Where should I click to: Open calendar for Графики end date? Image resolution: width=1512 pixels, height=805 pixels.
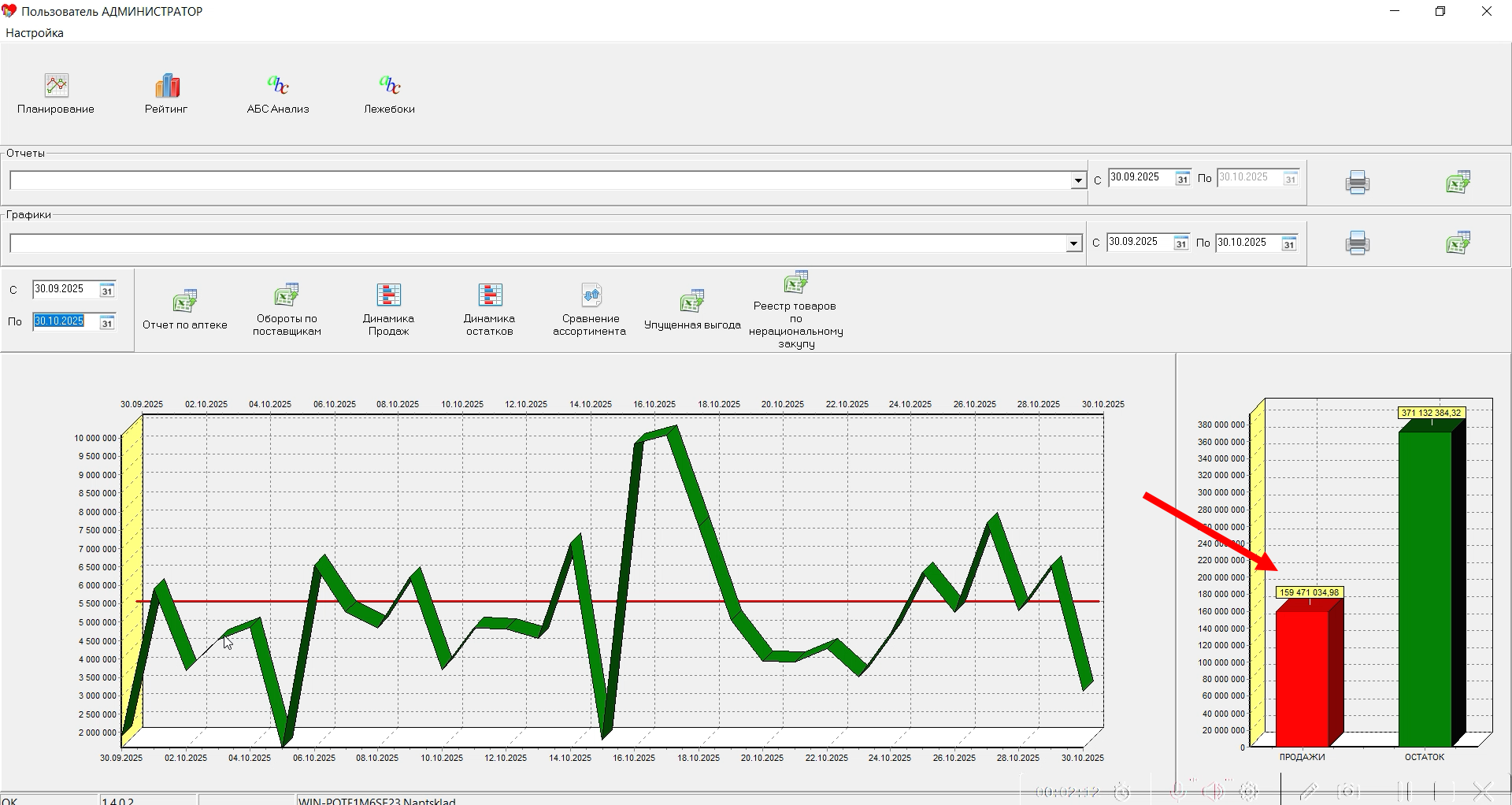point(1288,244)
